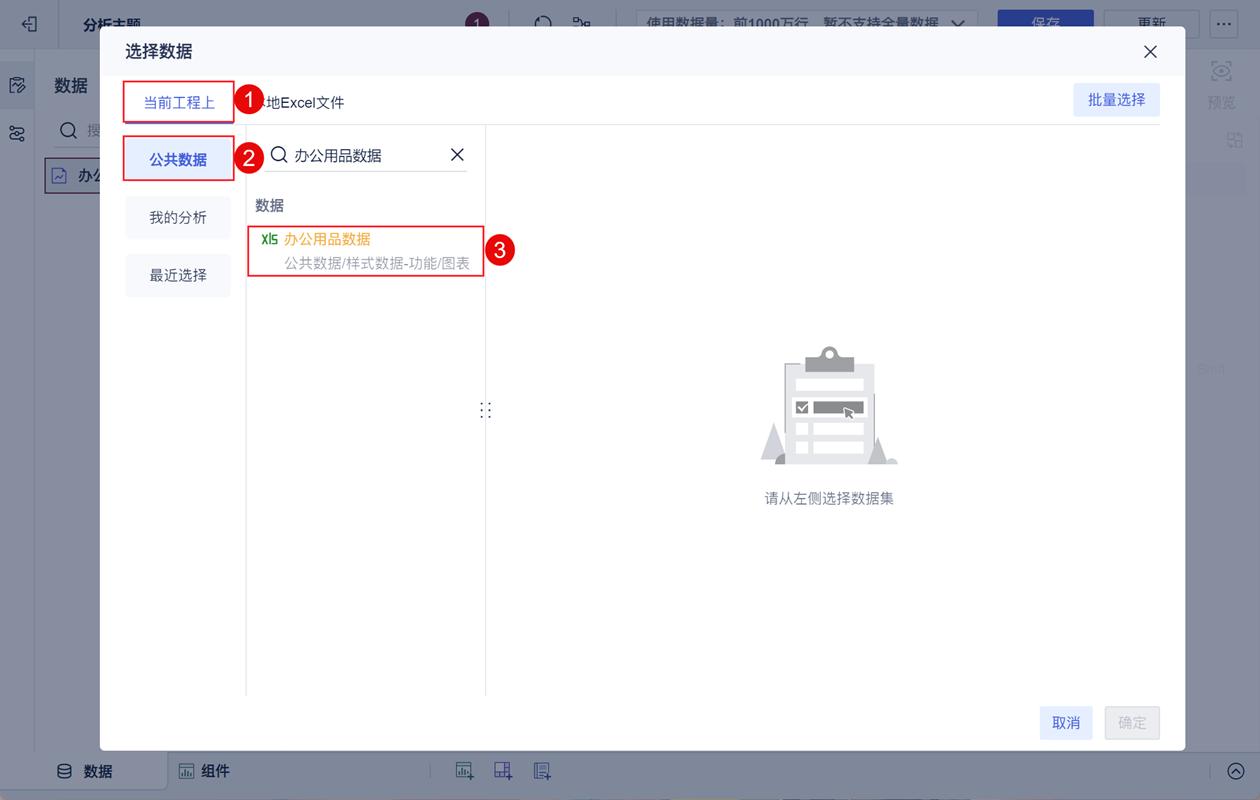Viewport: 1260px width, 800px height.
Task: Click the magnifier icon in dialog search box
Action: pyautogui.click(x=280, y=155)
